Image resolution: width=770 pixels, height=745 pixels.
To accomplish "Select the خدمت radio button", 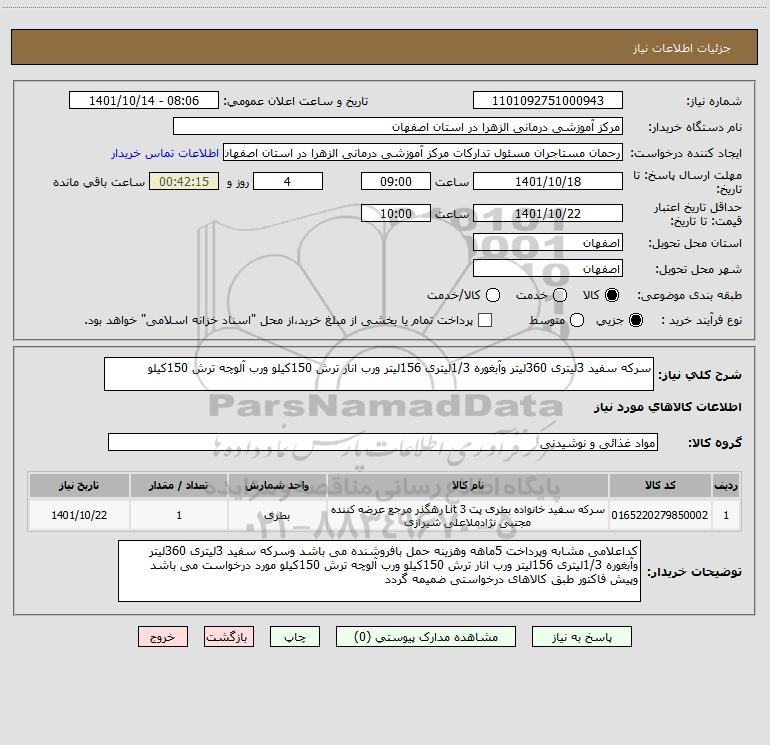I will (x=560, y=295).
